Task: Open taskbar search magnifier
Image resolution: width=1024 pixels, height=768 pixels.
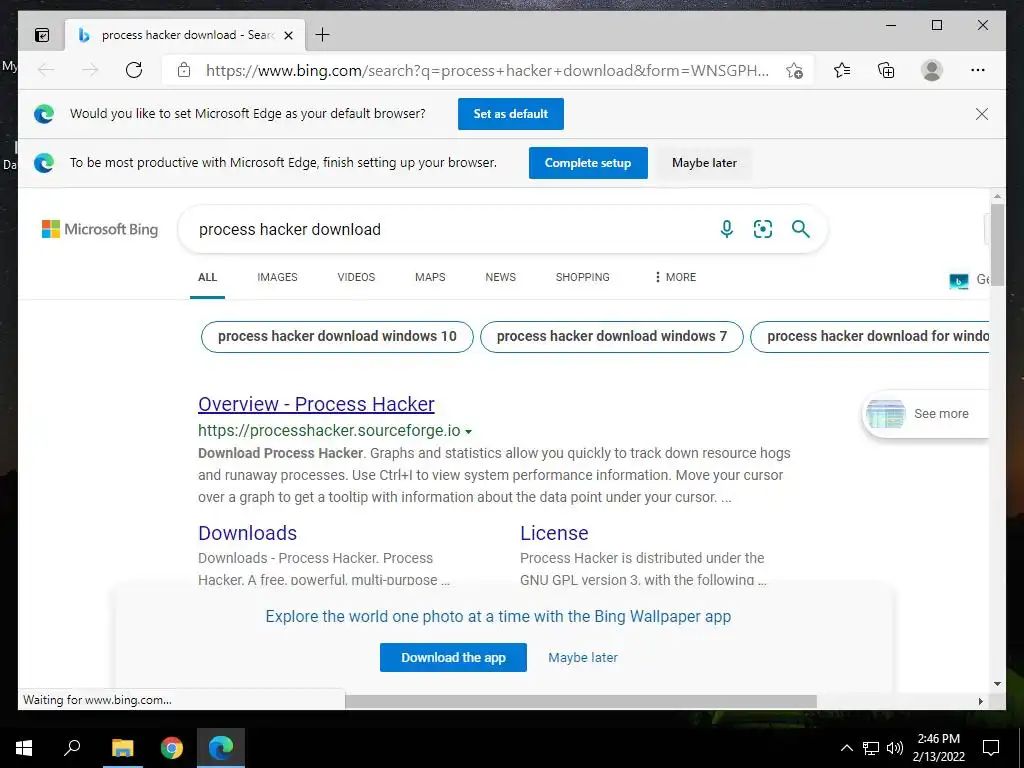Action: coord(72,747)
